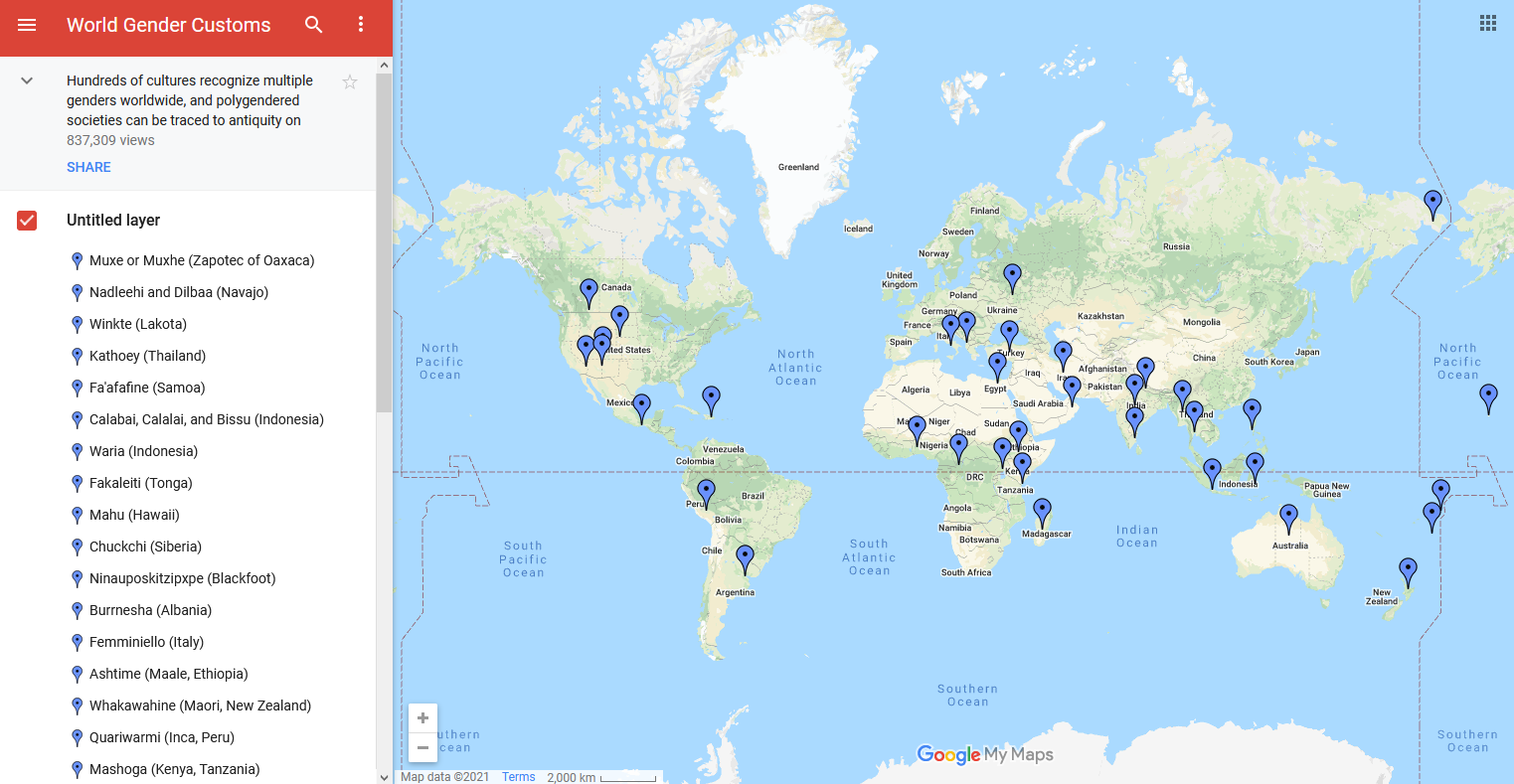Zoom in with the plus button
The image size is (1514, 784).
(422, 717)
